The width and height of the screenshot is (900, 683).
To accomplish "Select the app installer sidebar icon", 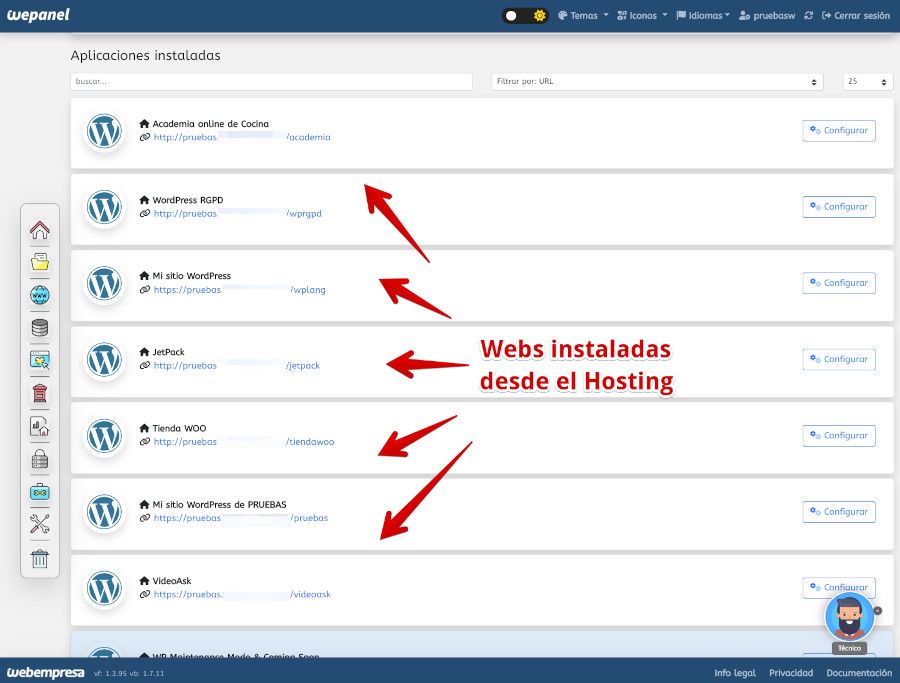I will point(39,360).
